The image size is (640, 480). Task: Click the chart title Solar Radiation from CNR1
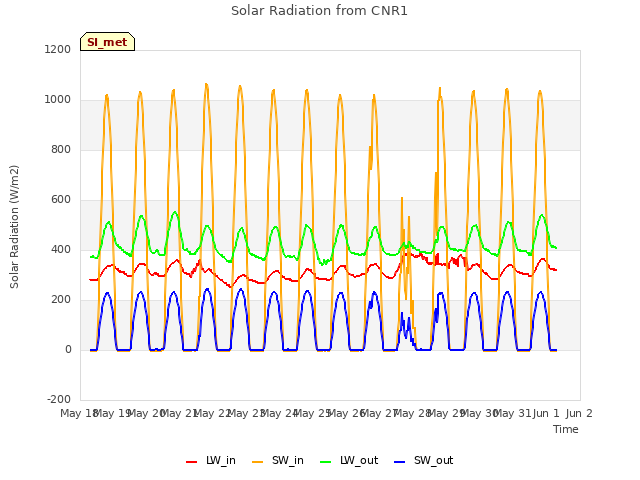319,11
